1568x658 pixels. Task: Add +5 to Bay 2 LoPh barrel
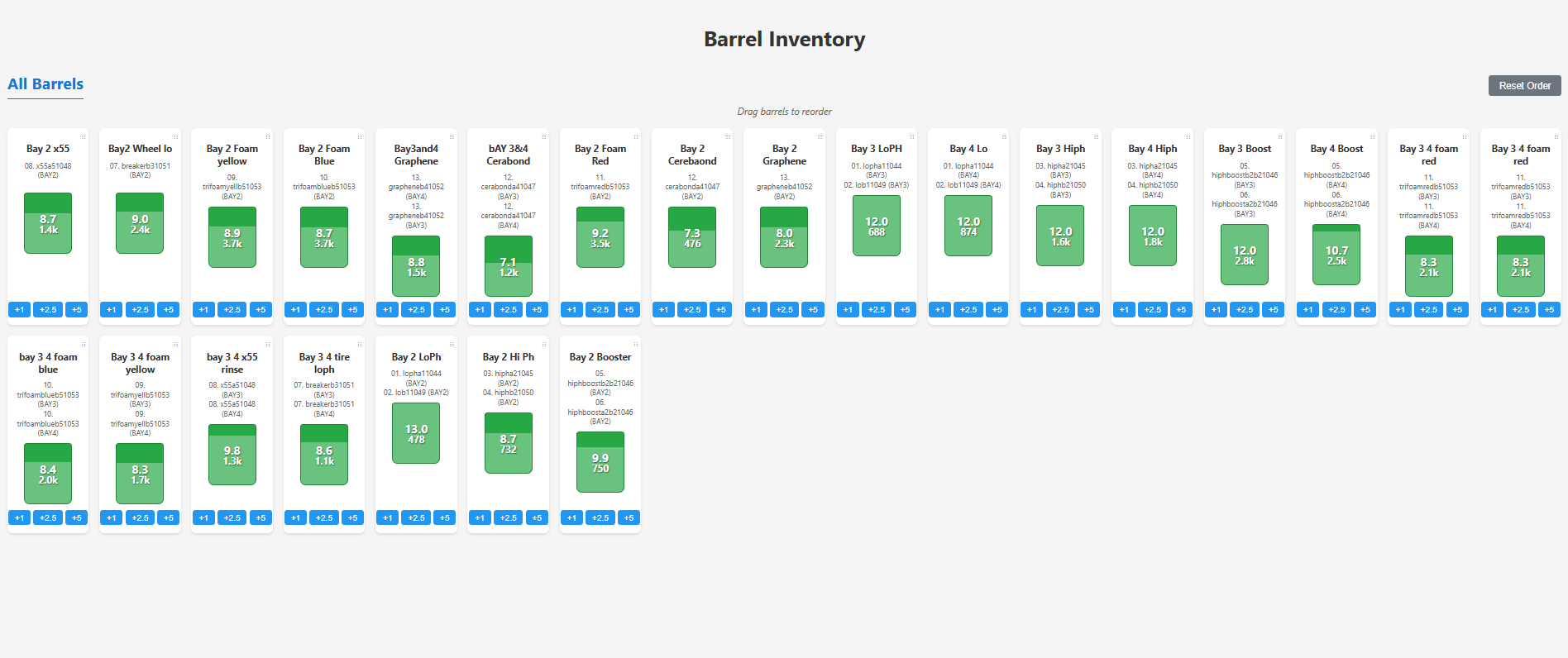pos(445,518)
